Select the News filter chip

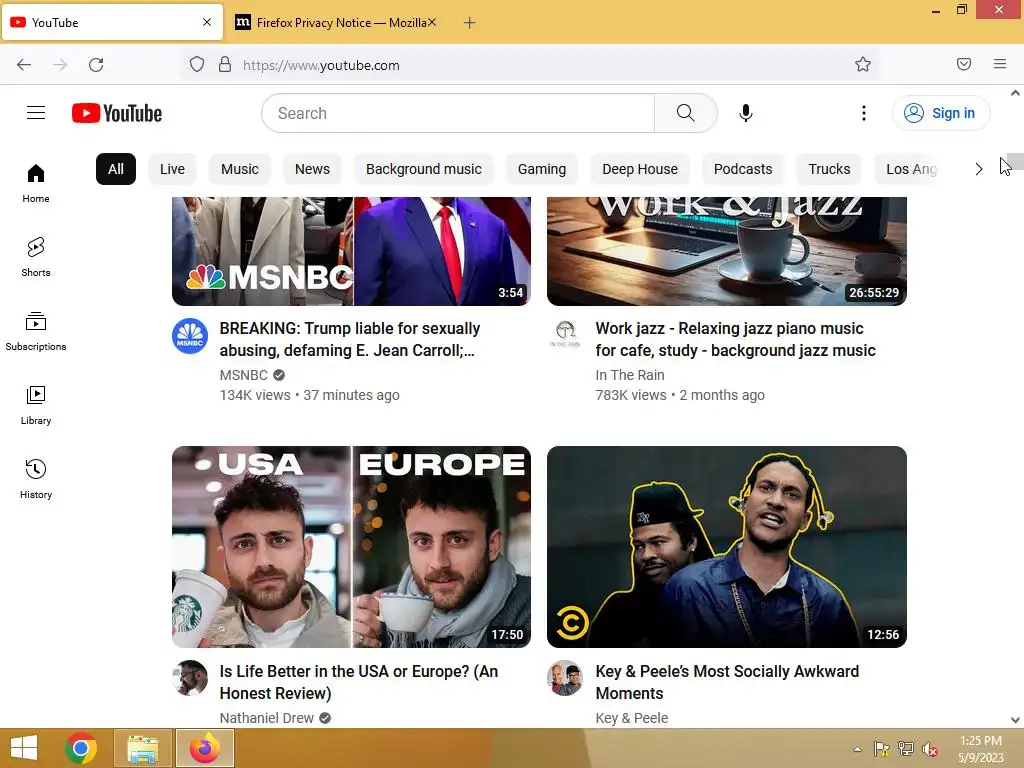(x=312, y=169)
